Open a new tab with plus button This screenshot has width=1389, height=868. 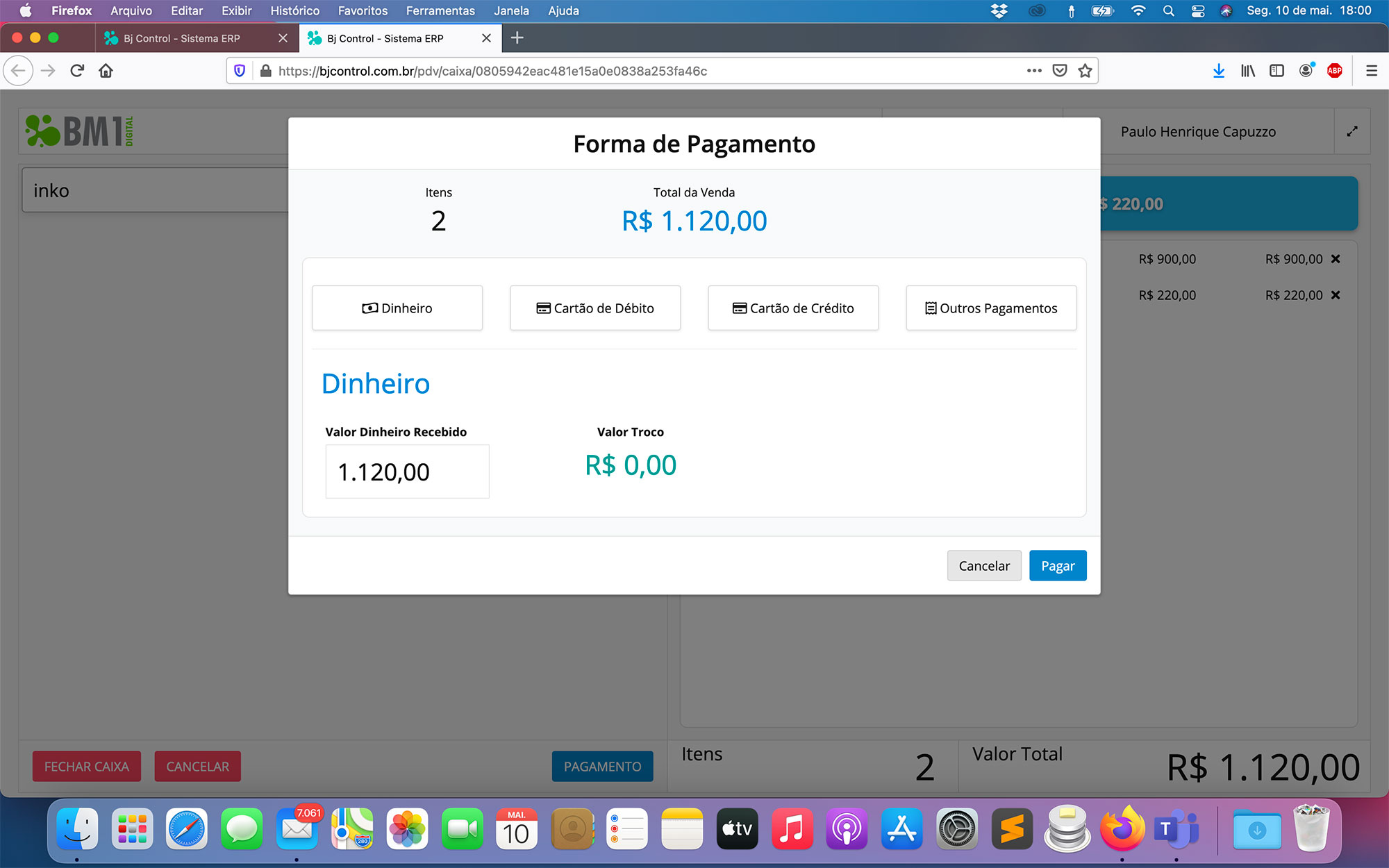tap(517, 38)
